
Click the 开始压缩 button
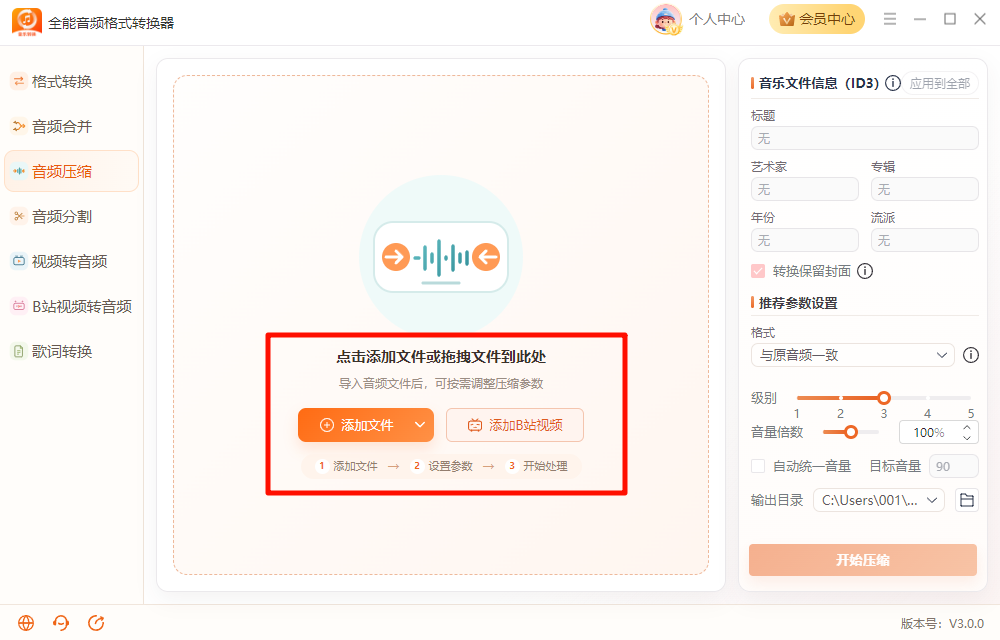[x=863, y=560]
